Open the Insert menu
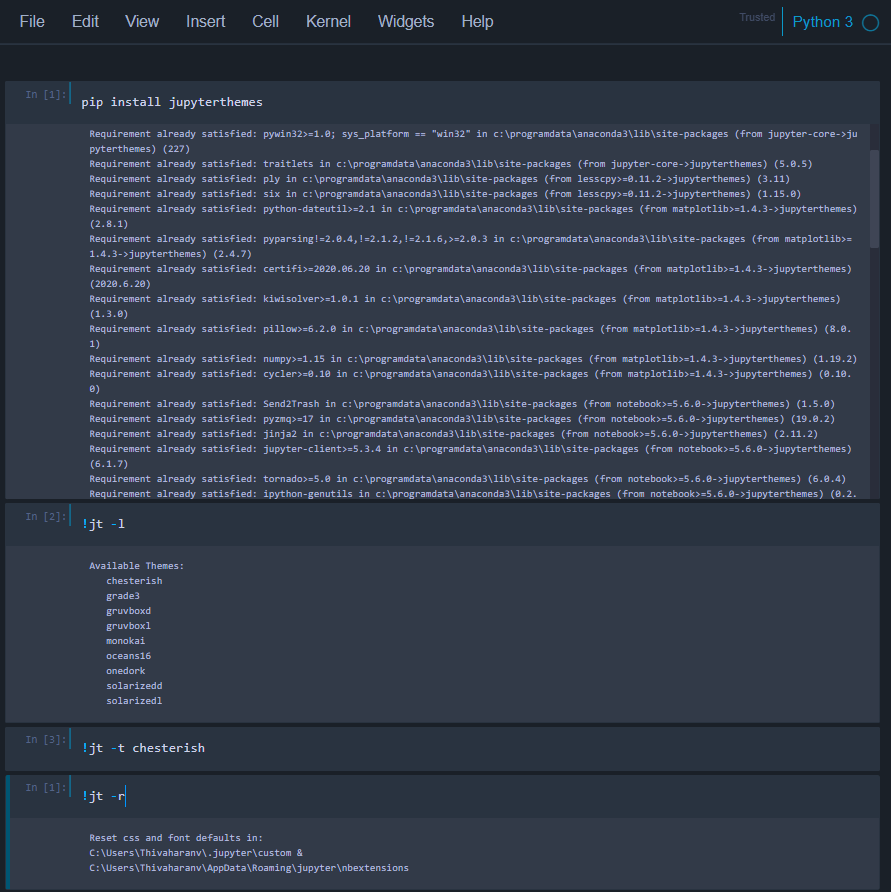Viewport: 891px width, 892px height. 205,21
